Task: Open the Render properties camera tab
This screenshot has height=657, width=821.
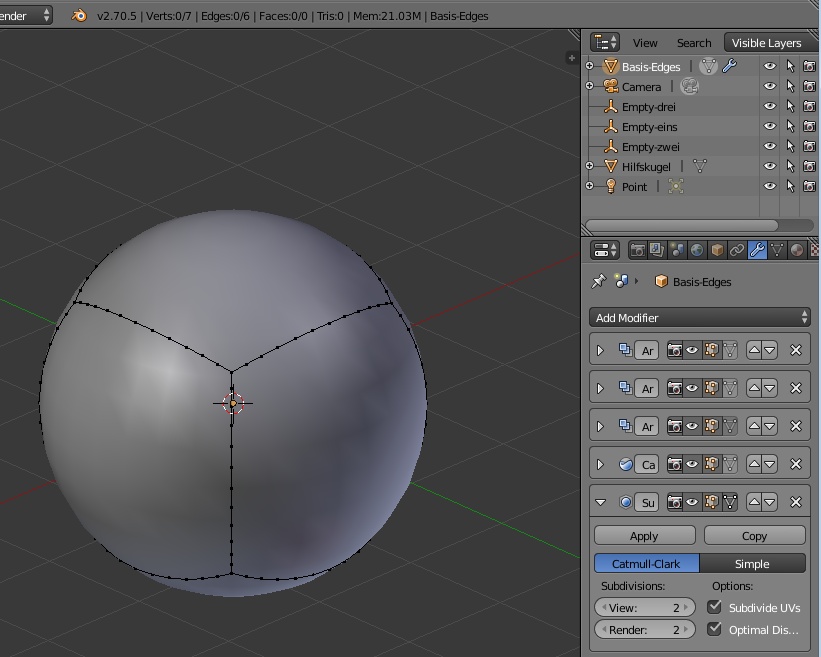Action: pos(637,250)
